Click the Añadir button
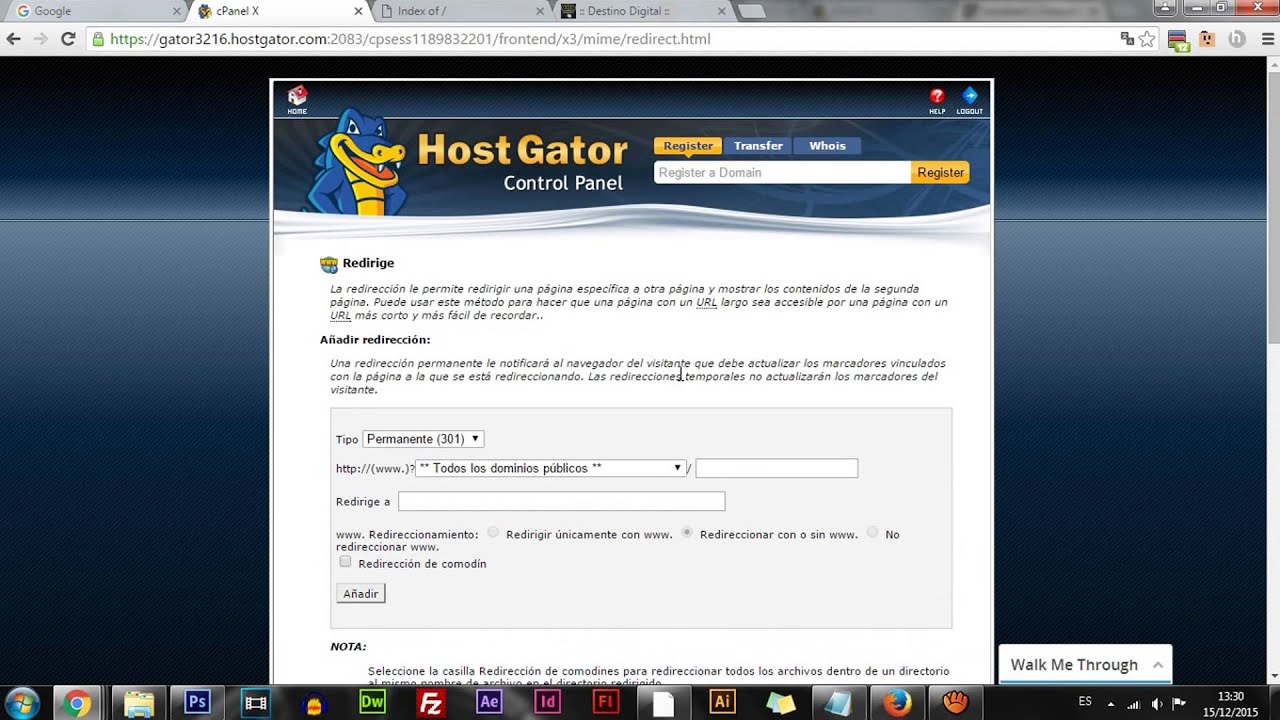The width and height of the screenshot is (1280, 720). point(361,594)
